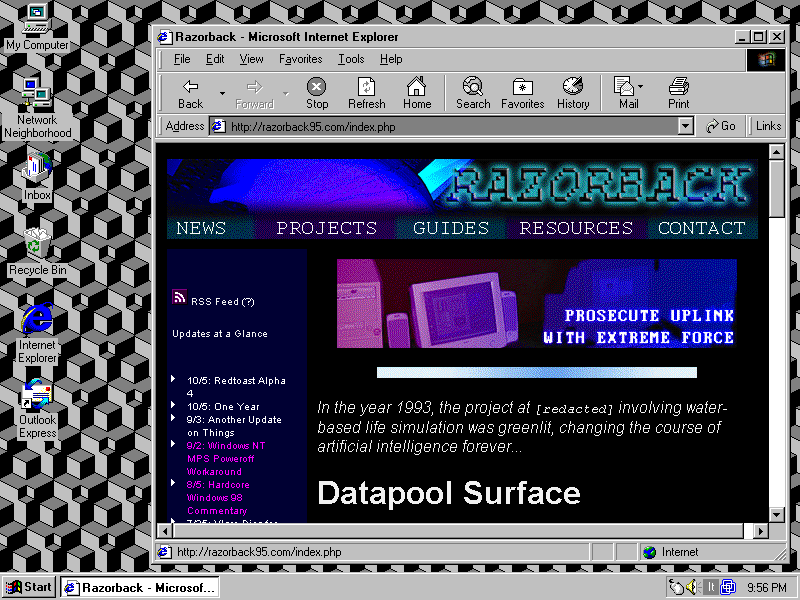Click the RSS feed icon in the sidebar
The width and height of the screenshot is (800, 600).
point(179,297)
